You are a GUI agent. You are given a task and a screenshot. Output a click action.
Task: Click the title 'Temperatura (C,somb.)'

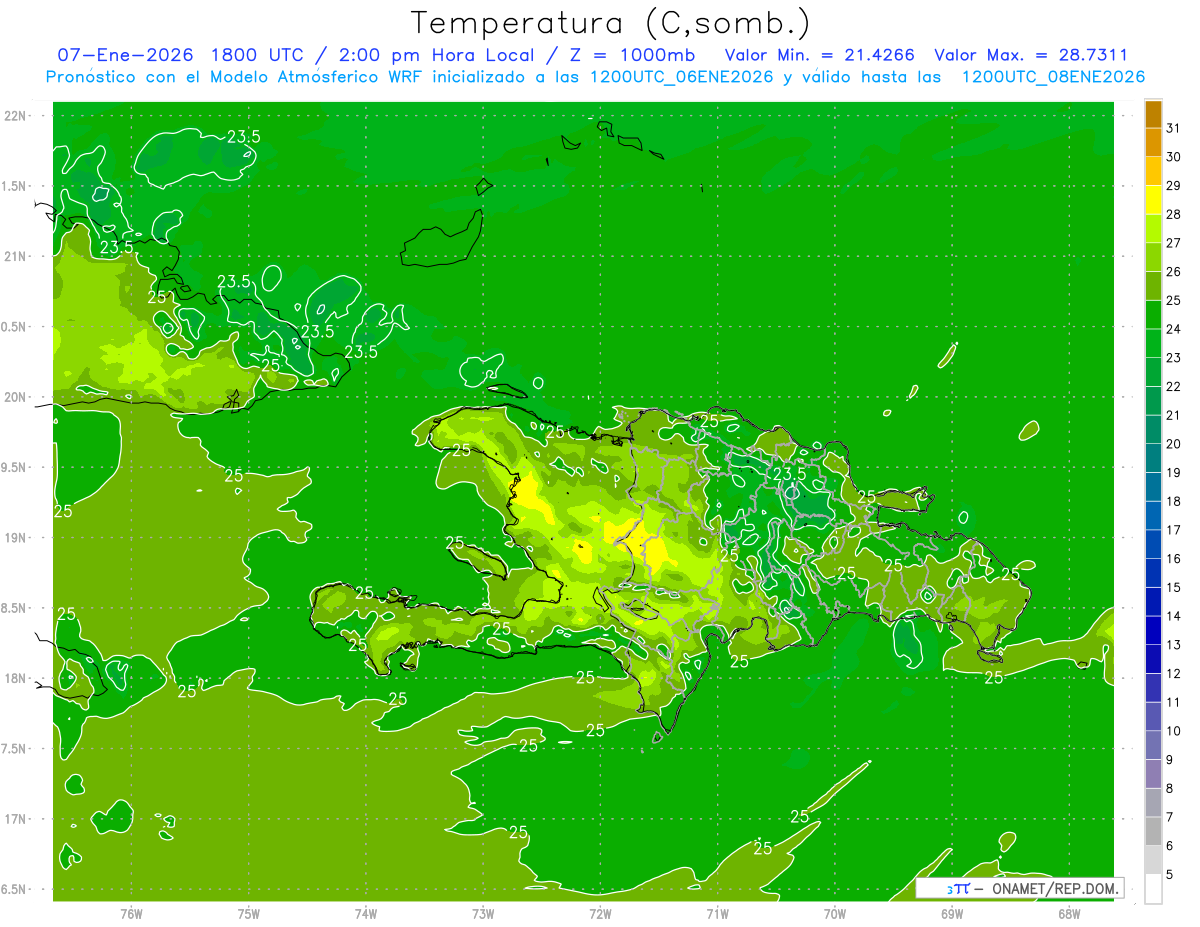click(611, 23)
